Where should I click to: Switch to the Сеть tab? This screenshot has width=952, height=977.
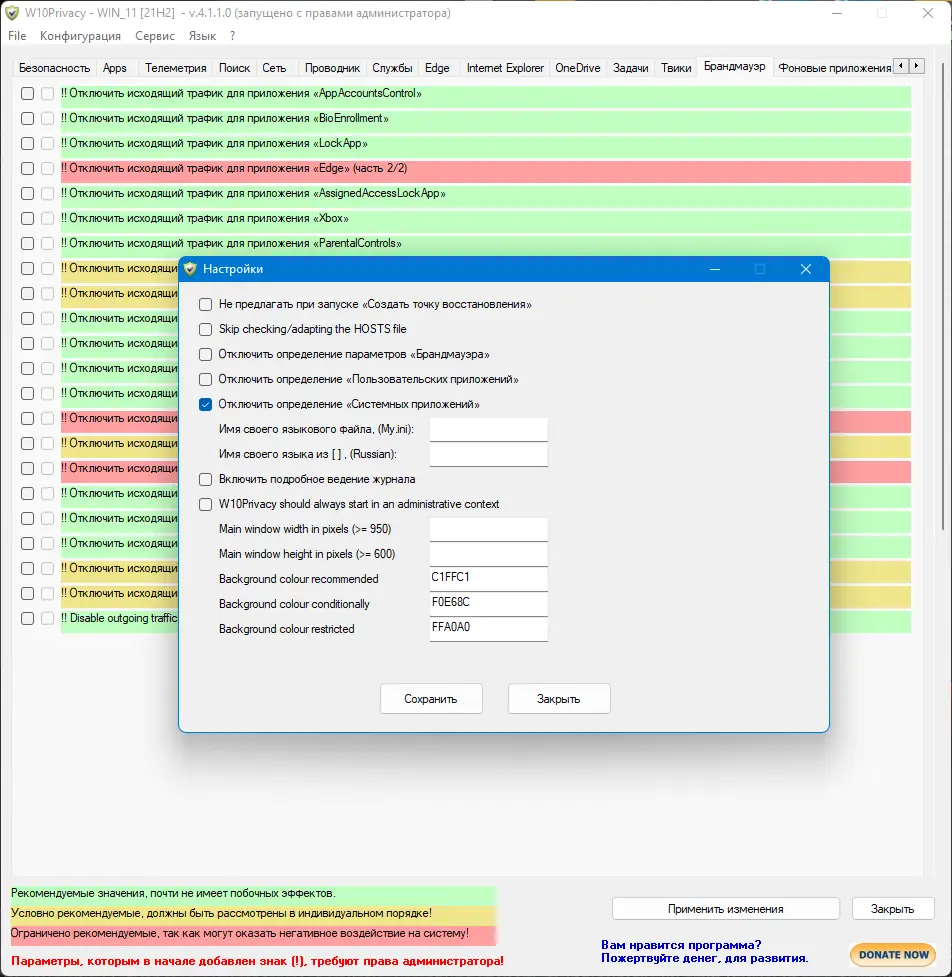[x=274, y=68]
